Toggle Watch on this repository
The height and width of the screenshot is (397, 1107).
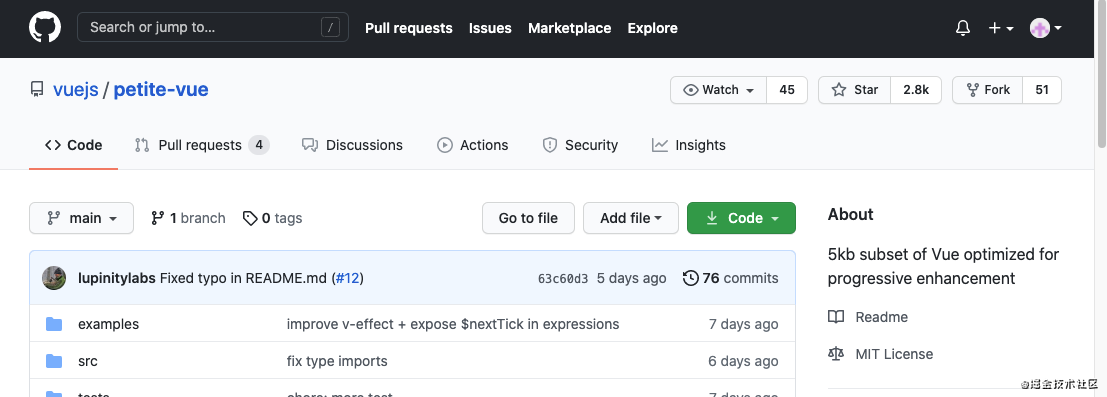[x=718, y=90]
